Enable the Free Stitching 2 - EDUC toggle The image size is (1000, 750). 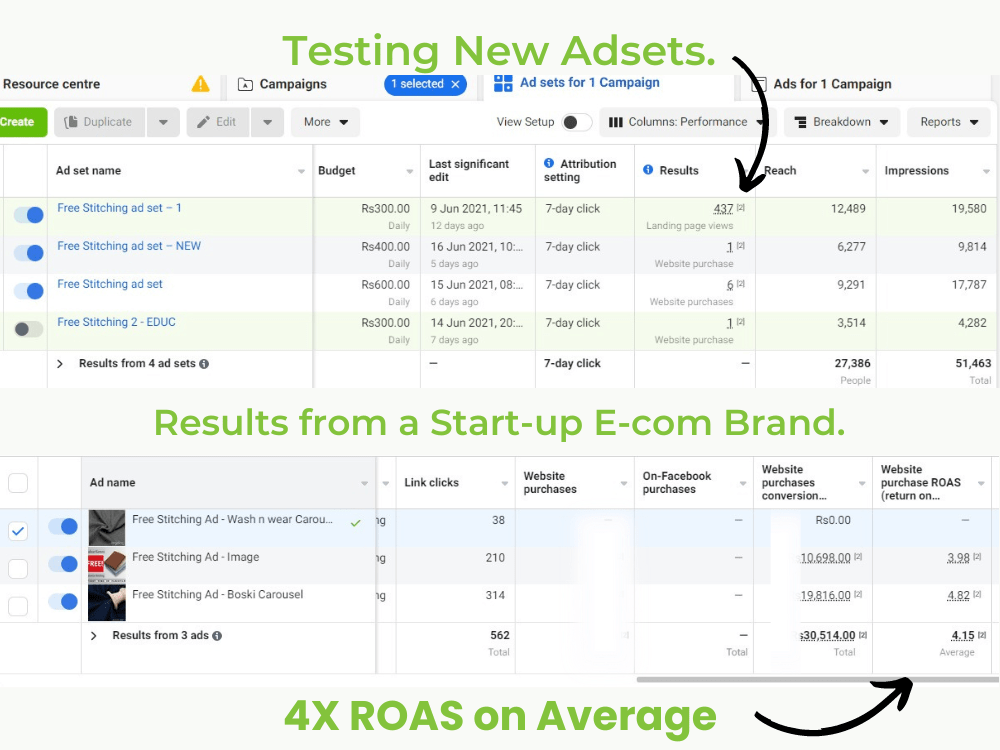(29, 329)
